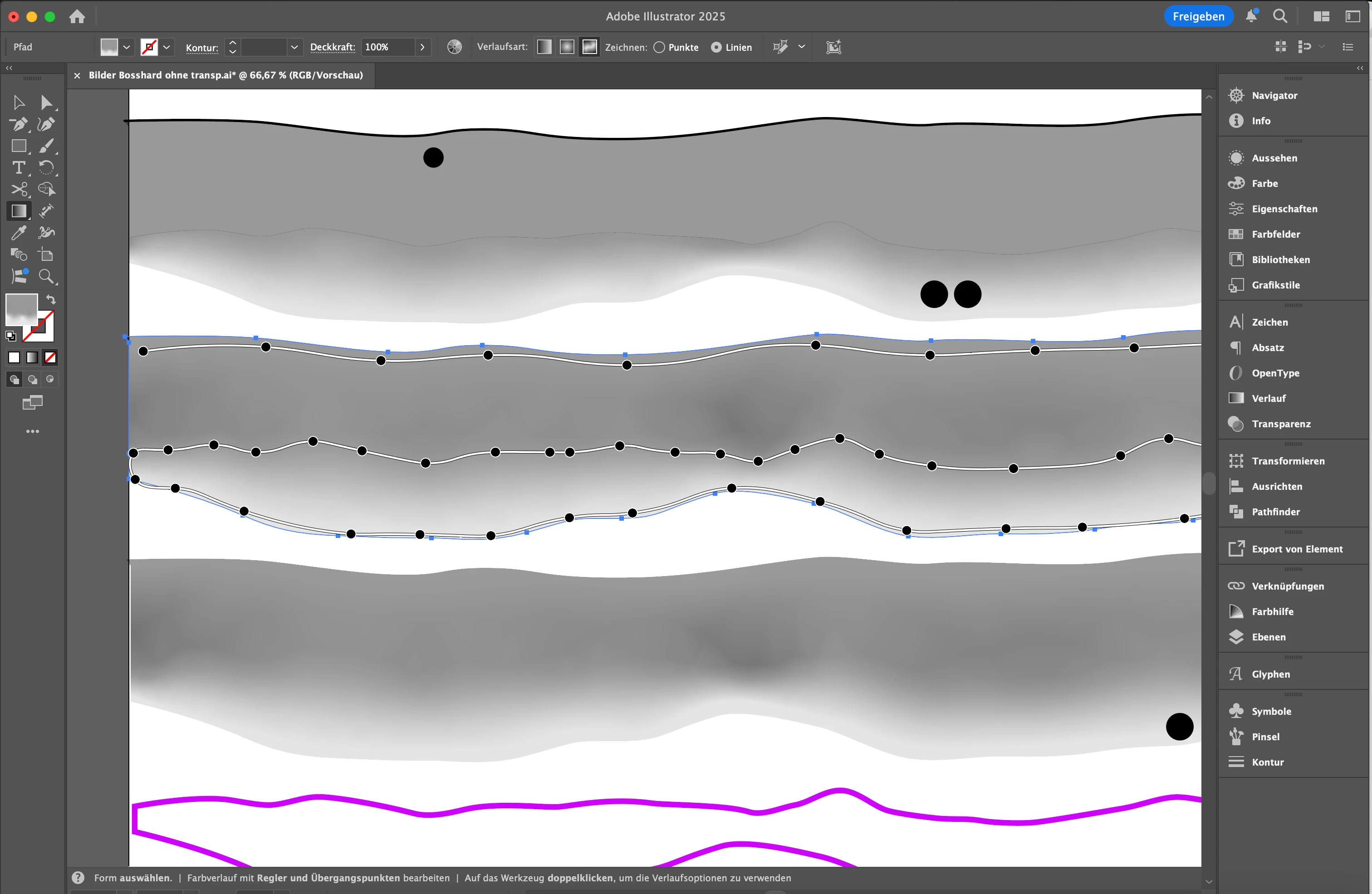Screen dimensions: 1372x894
Task: Open the fill color dropdown arrow
Action: [127, 47]
